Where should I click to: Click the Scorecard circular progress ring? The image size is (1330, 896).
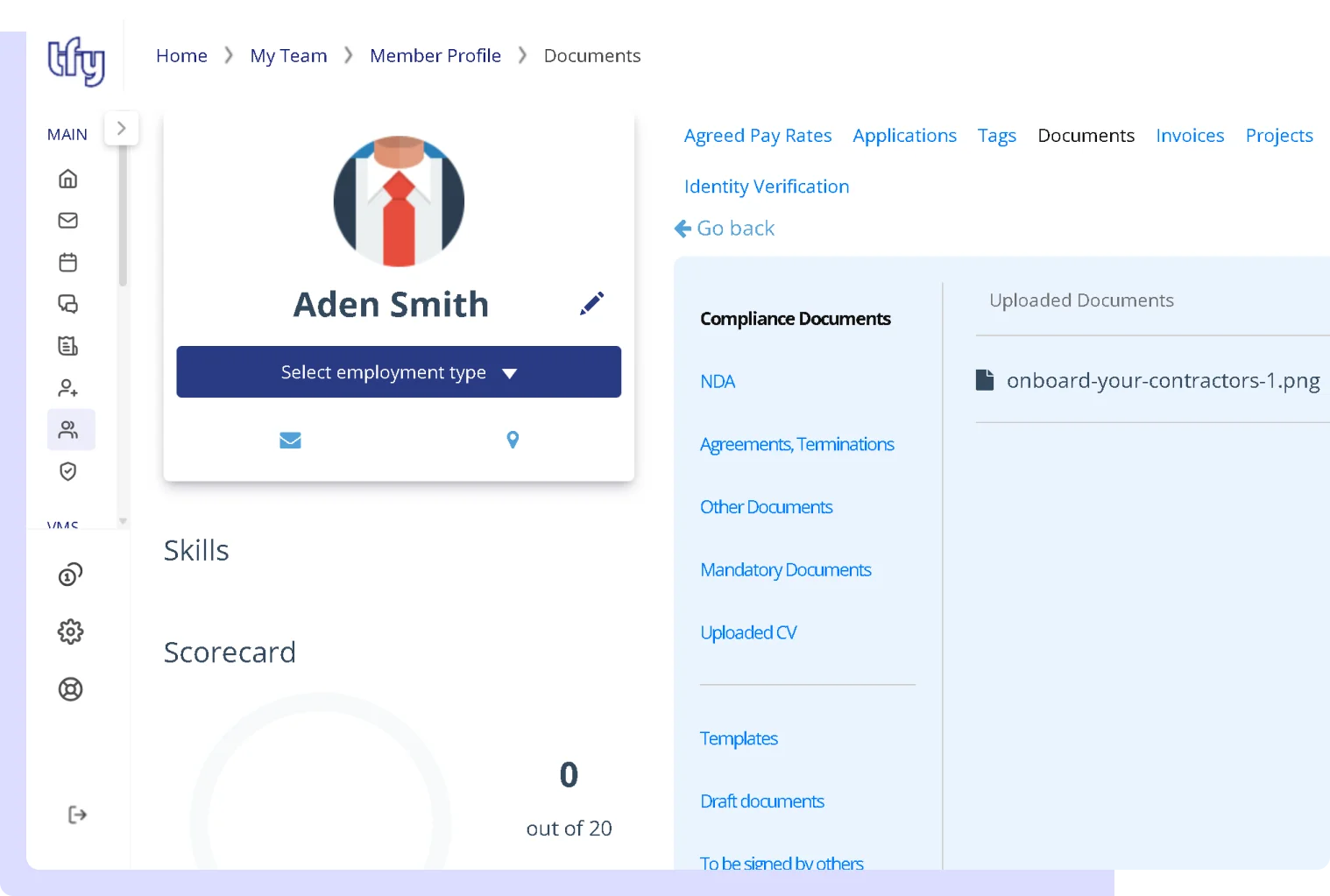[x=321, y=781]
